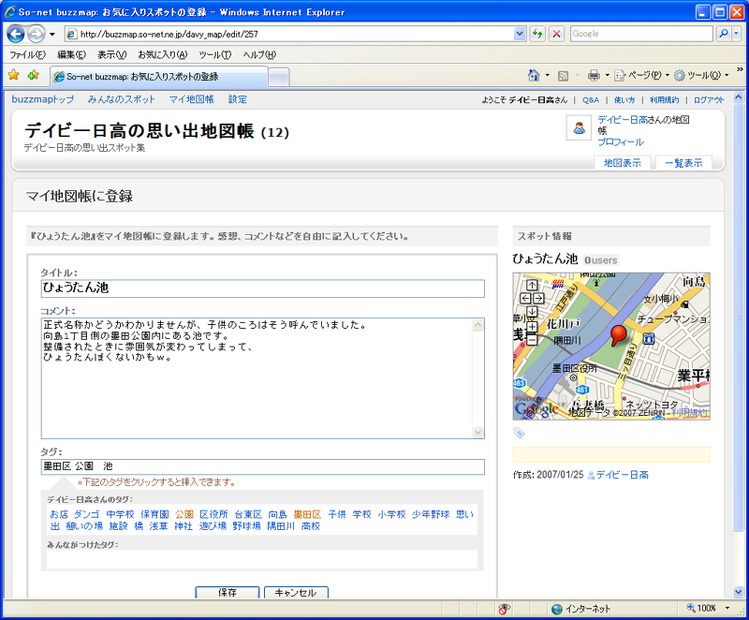Insert the 公園 tag

click(184, 514)
